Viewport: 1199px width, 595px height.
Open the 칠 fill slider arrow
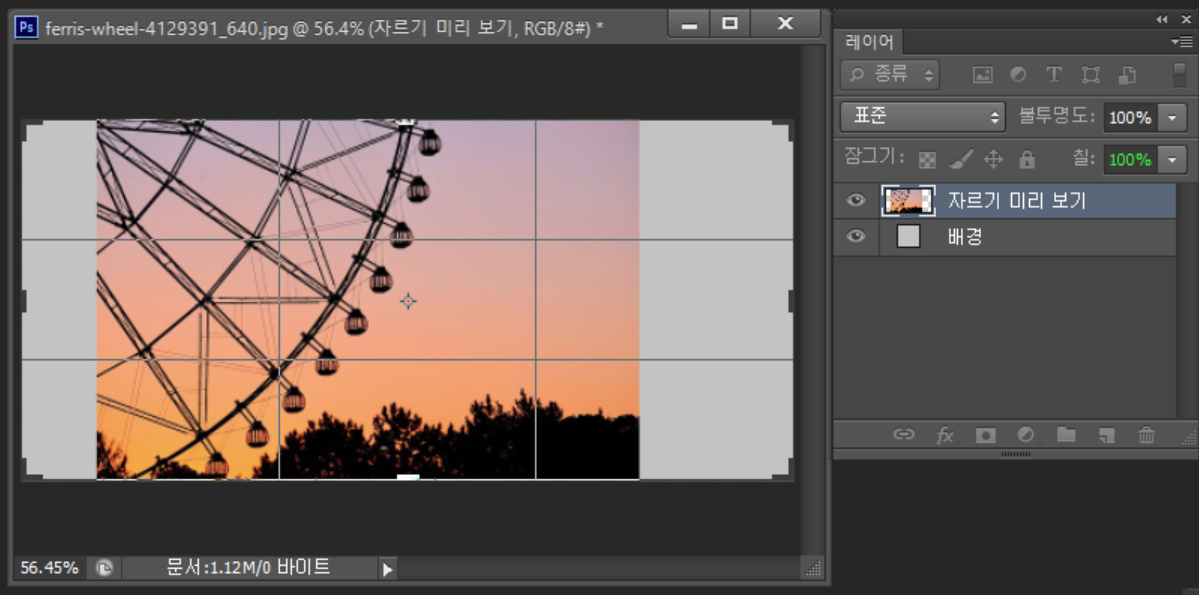click(1172, 160)
